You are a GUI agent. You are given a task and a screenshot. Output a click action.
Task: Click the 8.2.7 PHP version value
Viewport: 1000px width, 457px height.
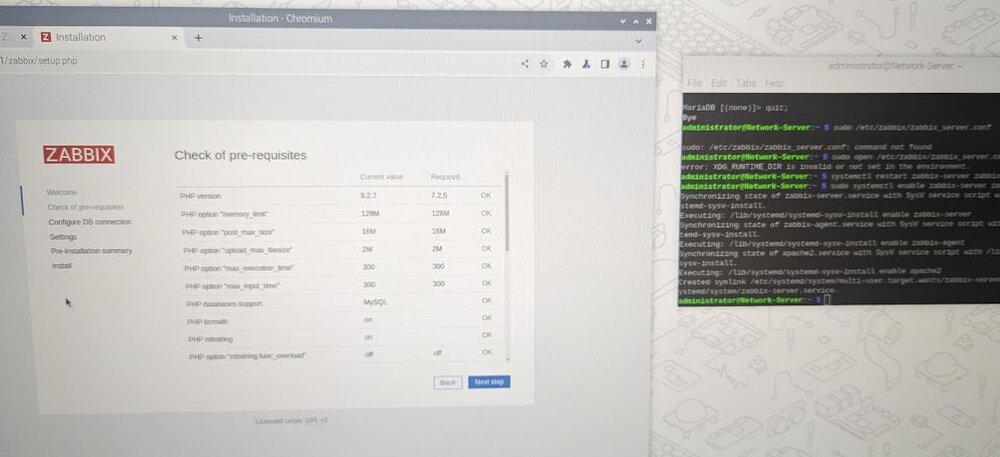(369, 195)
